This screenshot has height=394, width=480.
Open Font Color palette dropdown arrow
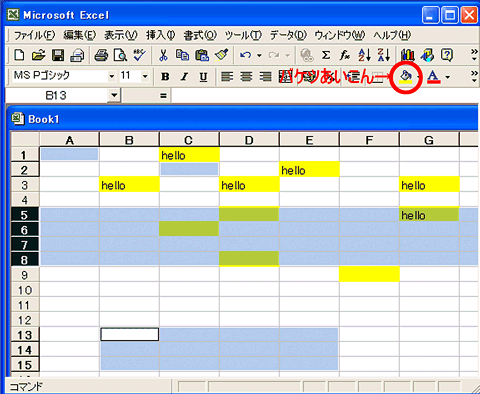click(x=448, y=77)
